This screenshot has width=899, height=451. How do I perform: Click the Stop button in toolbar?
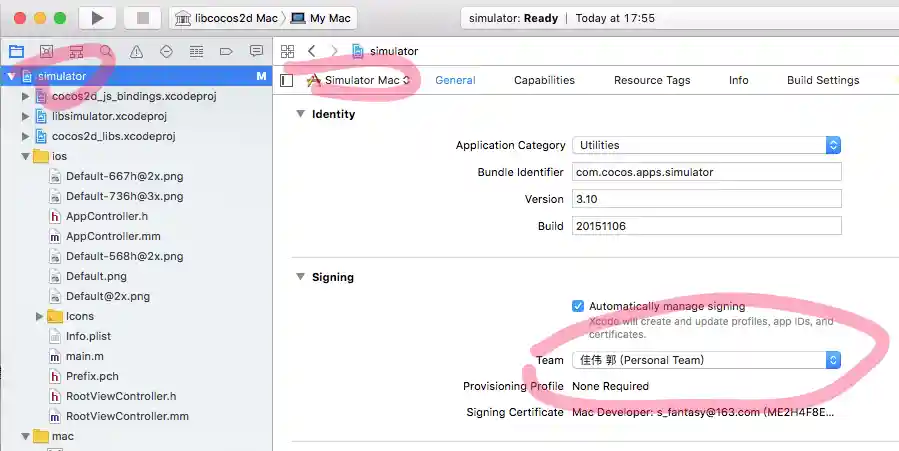(x=142, y=18)
